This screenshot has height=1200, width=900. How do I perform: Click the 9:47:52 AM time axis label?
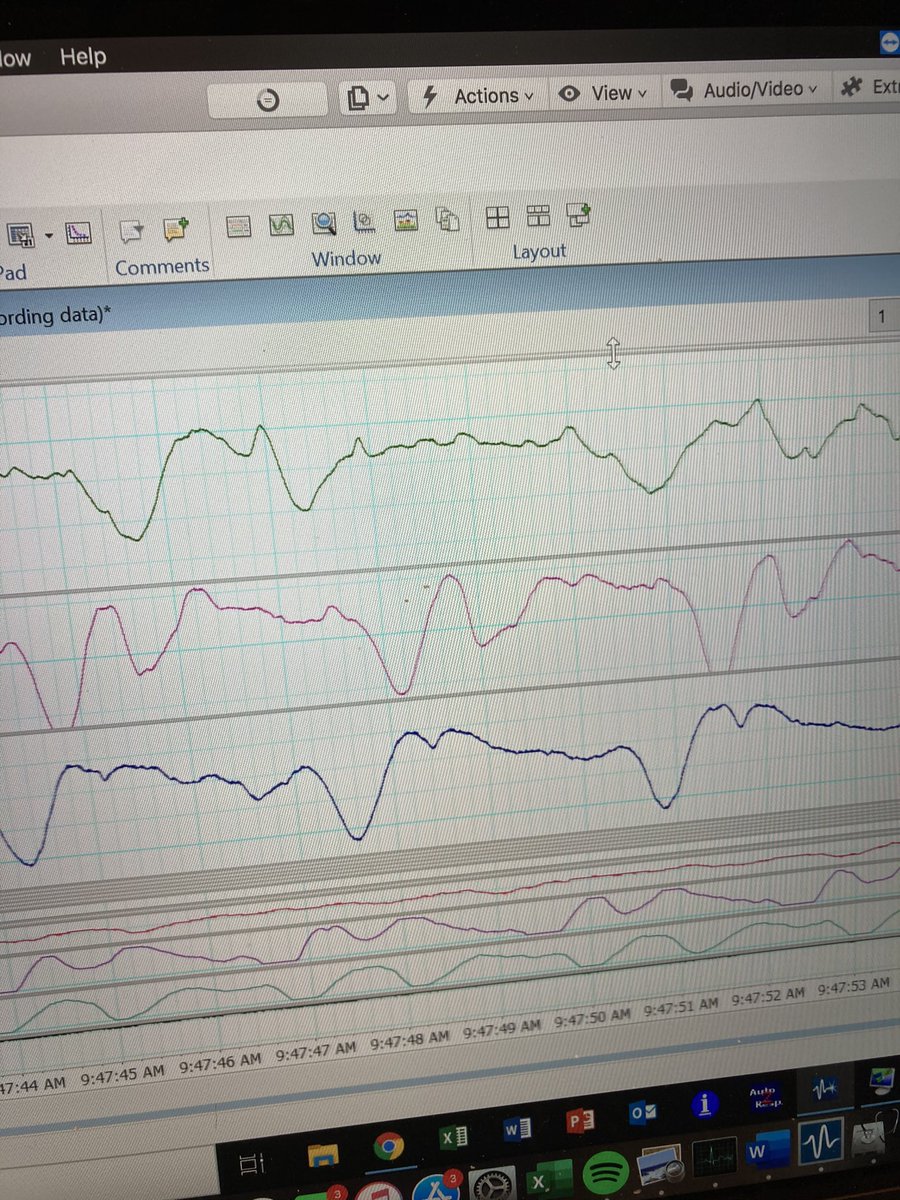[767, 997]
